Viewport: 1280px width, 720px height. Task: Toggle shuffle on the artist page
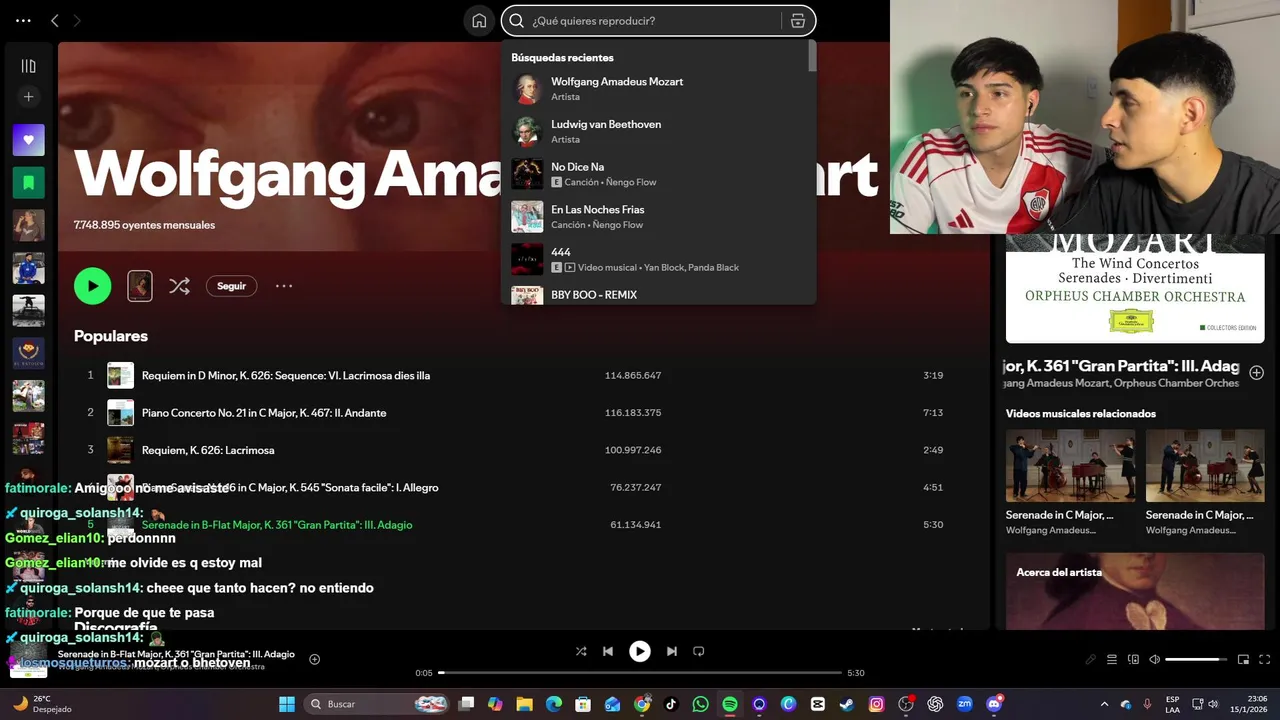pyautogui.click(x=179, y=286)
